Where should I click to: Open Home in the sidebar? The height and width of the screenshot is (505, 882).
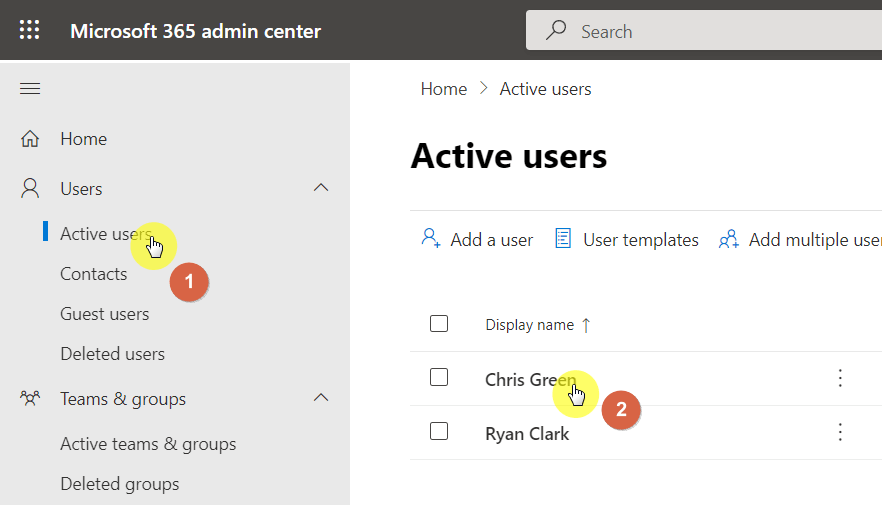point(84,139)
